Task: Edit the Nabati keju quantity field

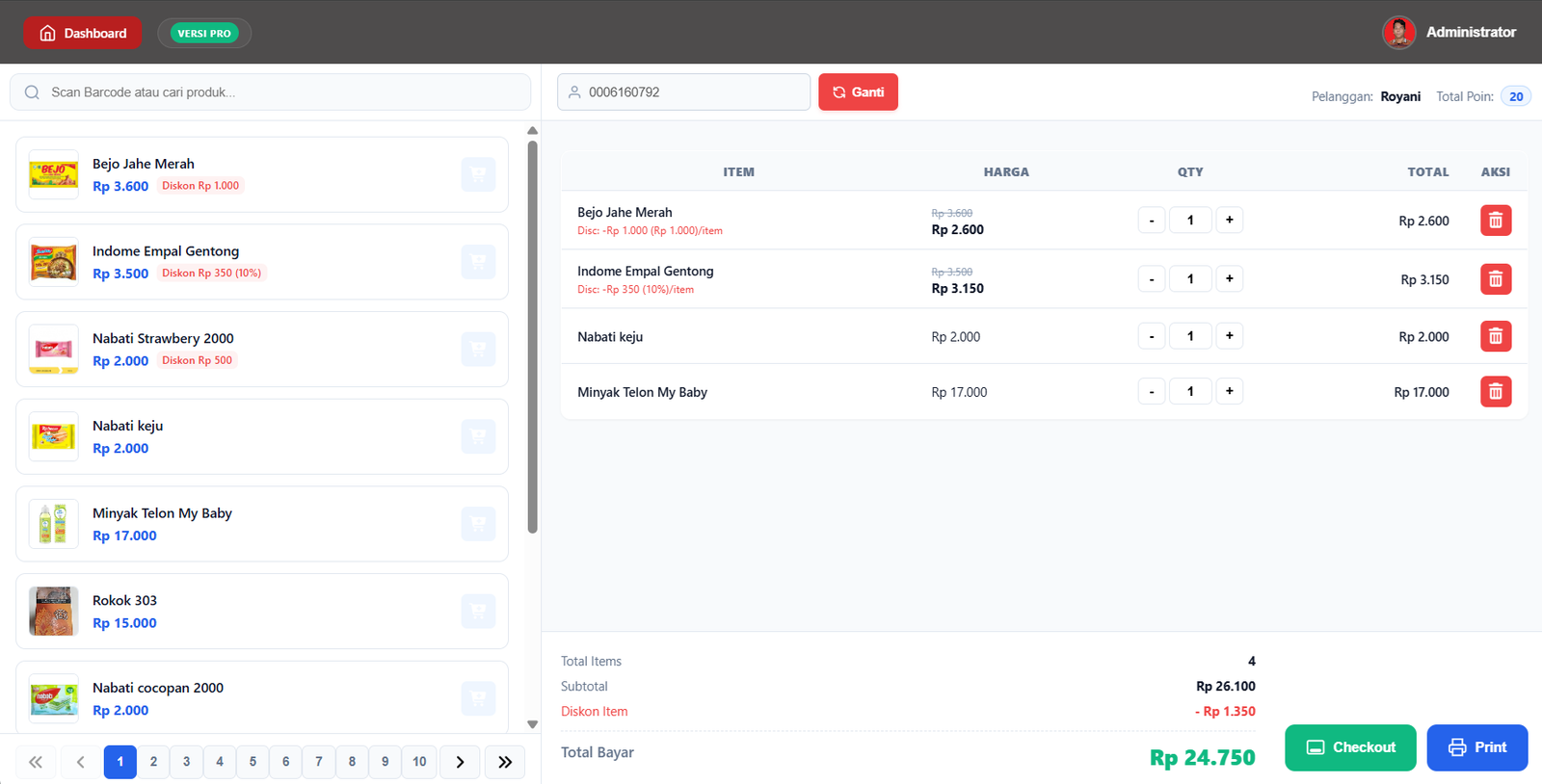Action: click(x=1190, y=336)
